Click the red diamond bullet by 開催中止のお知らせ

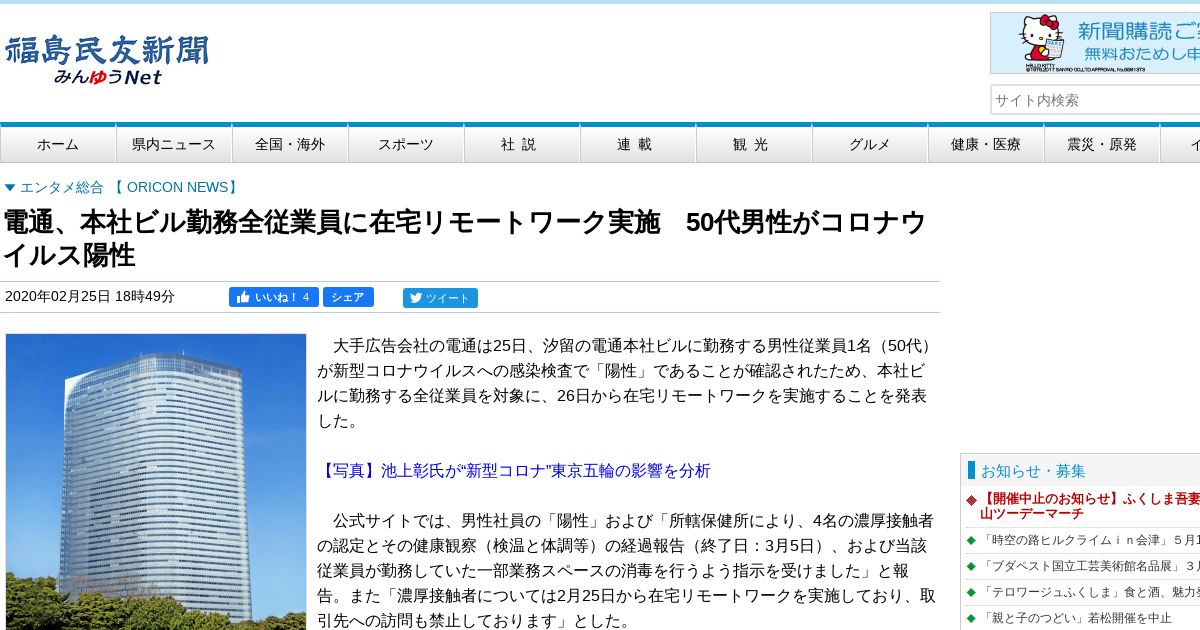(x=971, y=499)
